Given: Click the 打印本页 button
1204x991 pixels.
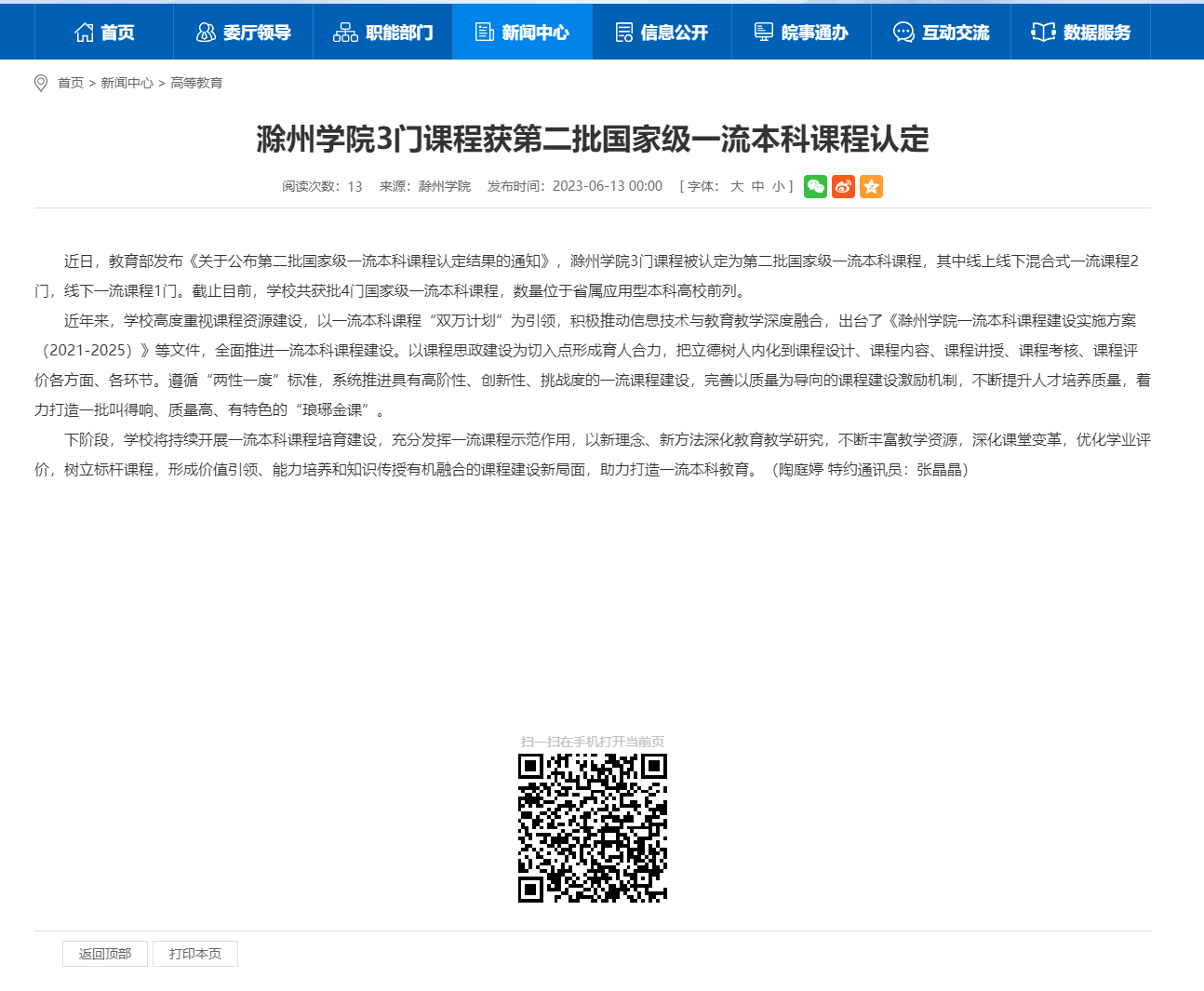Looking at the screenshot, I should (195, 954).
